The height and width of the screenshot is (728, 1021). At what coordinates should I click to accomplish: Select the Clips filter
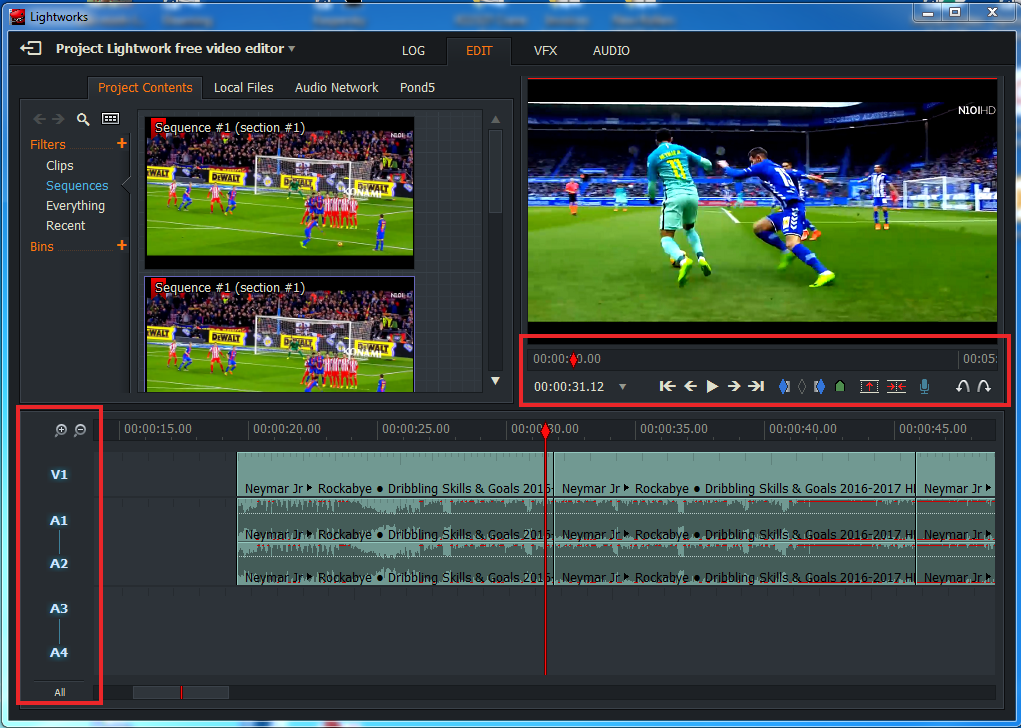pos(59,165)
